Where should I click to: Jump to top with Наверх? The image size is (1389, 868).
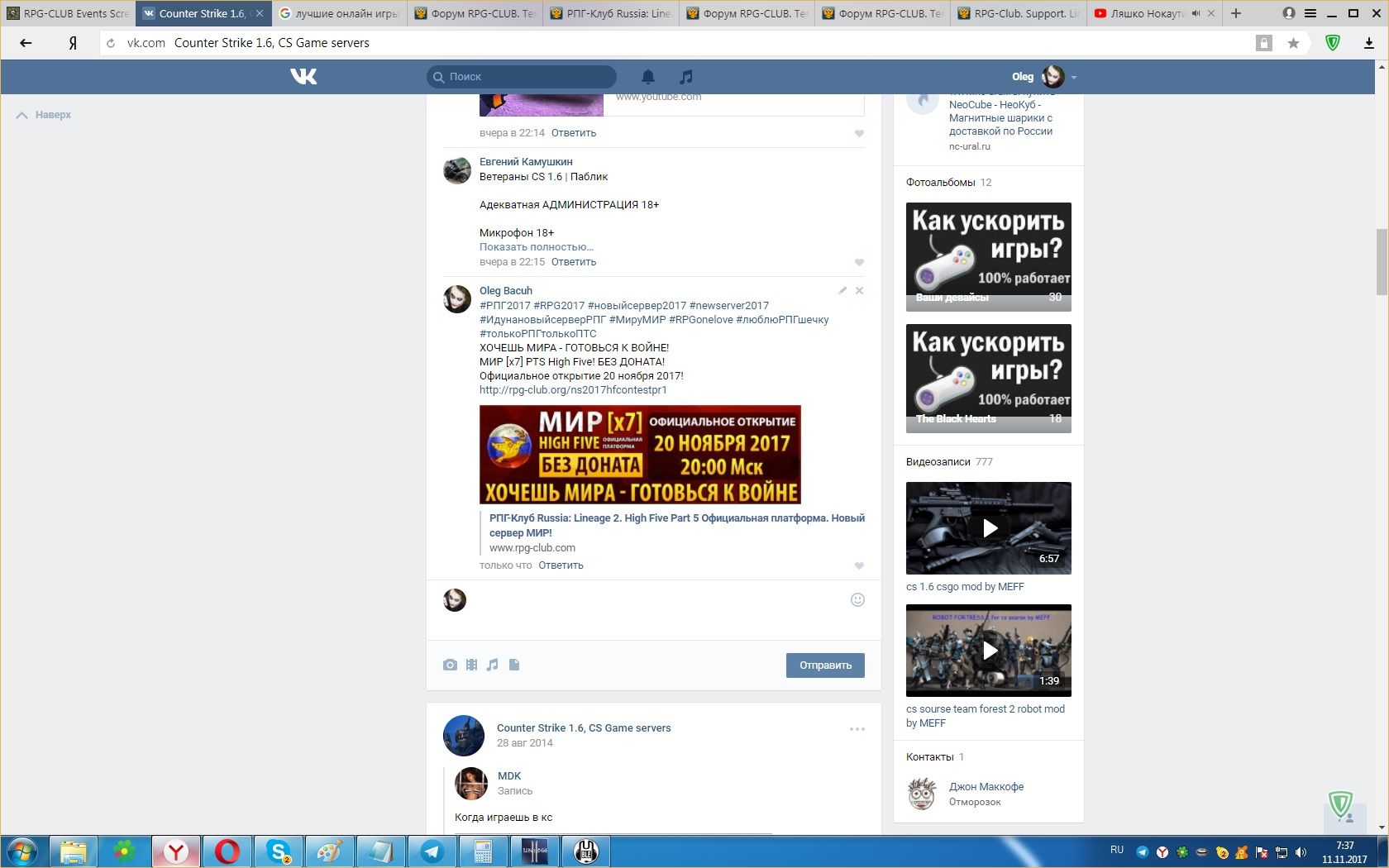44,115
